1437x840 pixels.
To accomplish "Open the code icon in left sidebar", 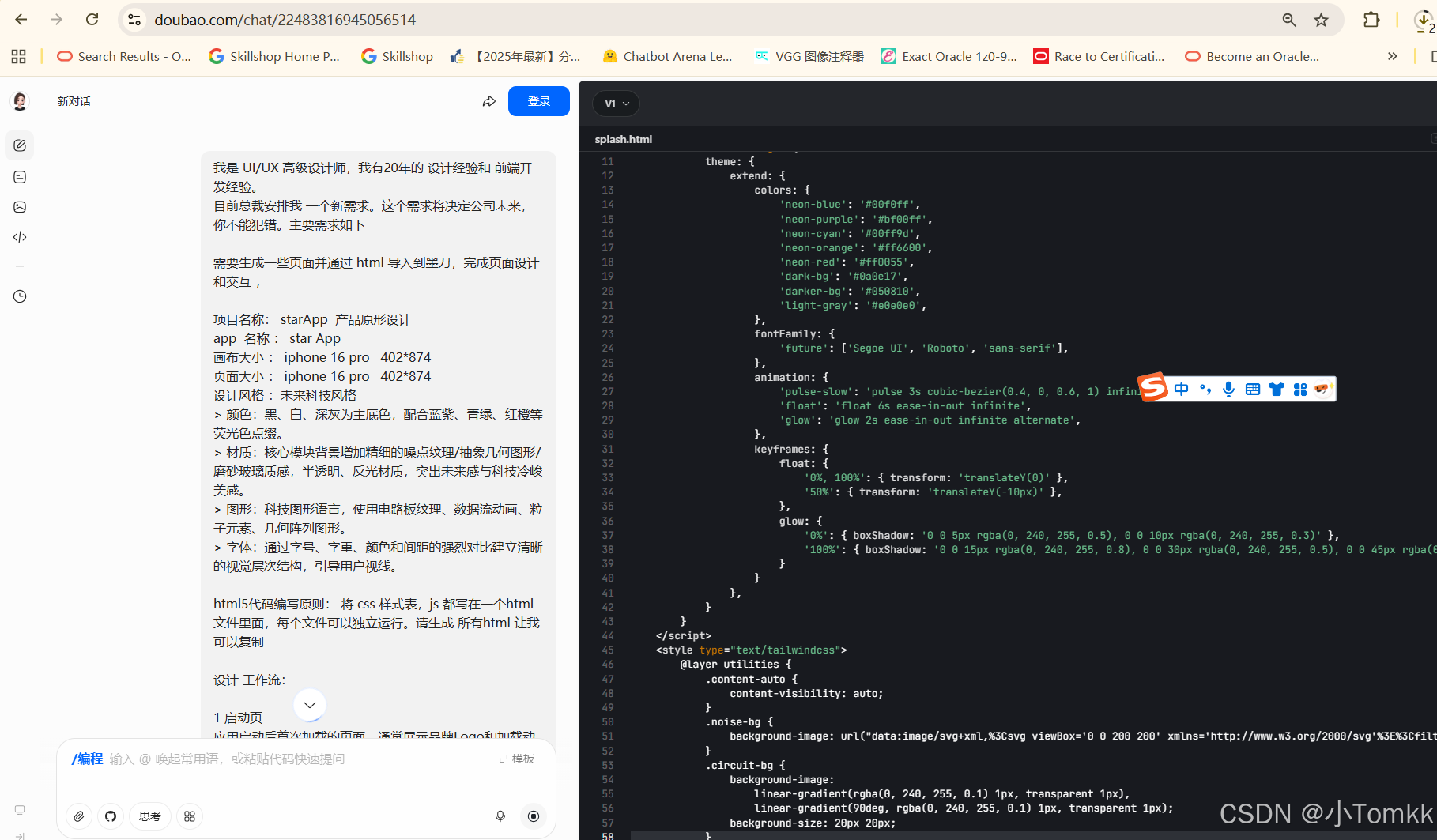I will (20, 237).
